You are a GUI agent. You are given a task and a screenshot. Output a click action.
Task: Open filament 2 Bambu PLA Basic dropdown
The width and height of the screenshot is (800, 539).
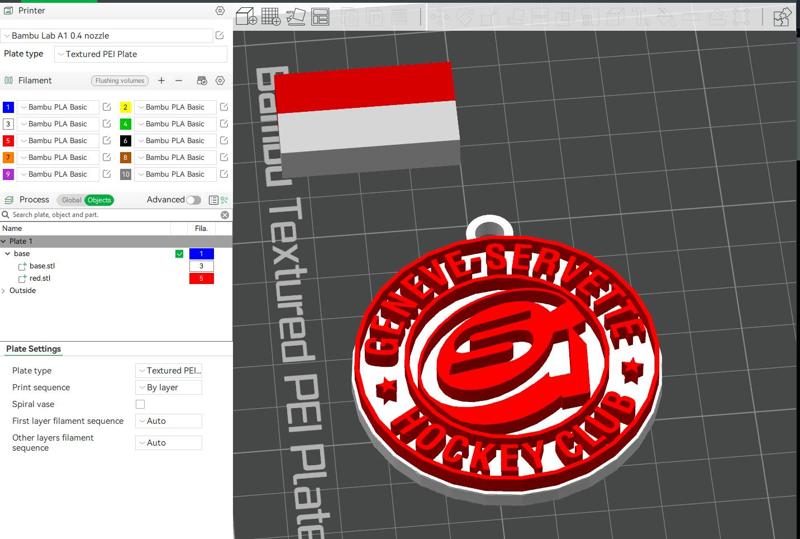pos(176,107)
